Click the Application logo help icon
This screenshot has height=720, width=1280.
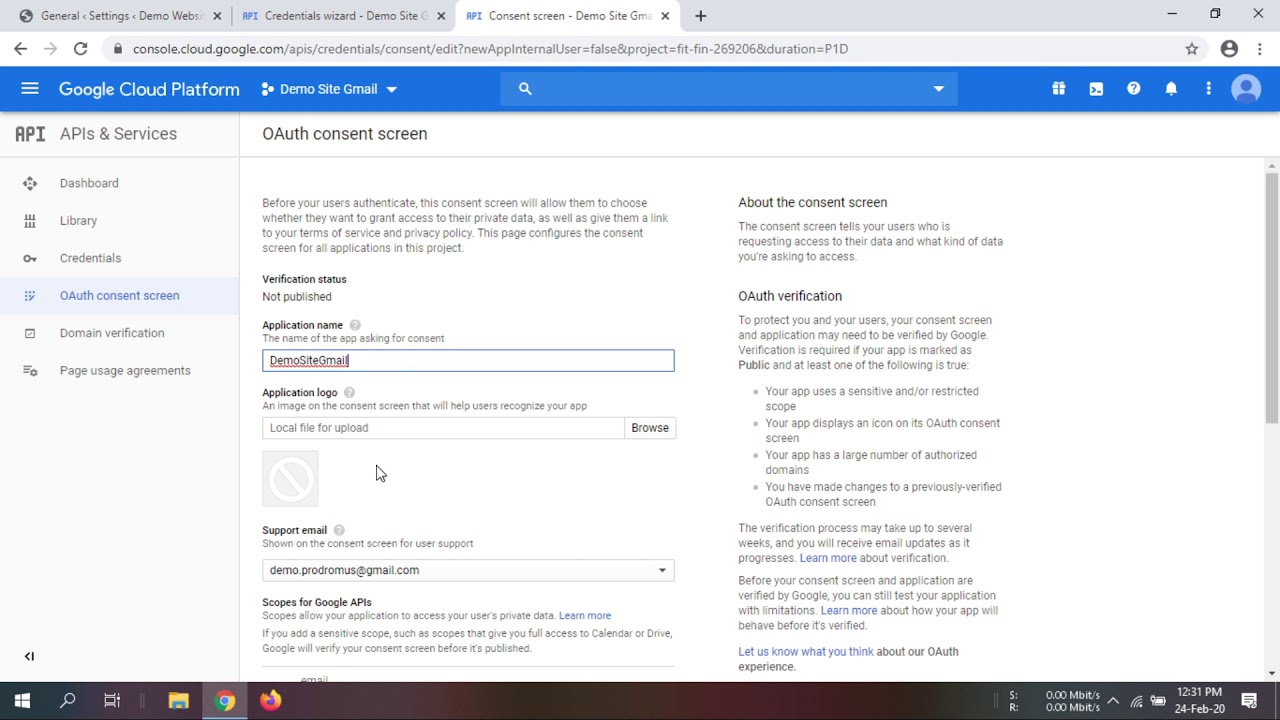click(349, 392)
